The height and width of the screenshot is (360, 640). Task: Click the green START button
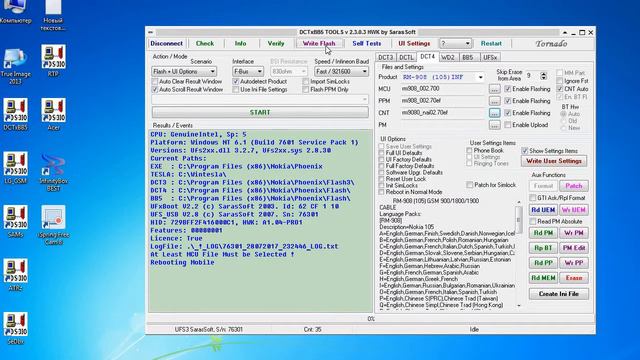pyautogui.click(x=260, y=112)
